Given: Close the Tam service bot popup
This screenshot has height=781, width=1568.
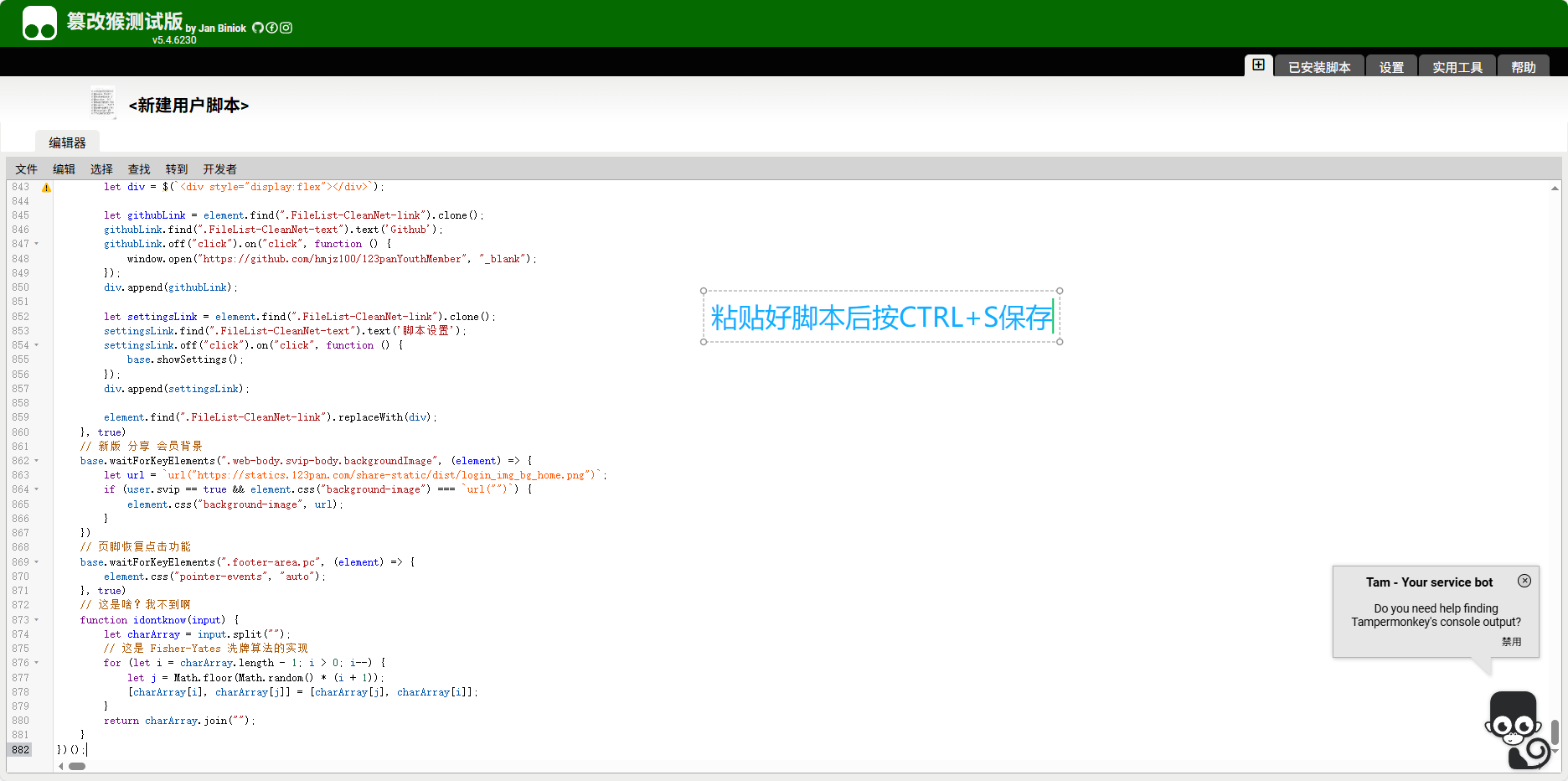Looking at the screenshot, I should click(x=1524, y=581).
